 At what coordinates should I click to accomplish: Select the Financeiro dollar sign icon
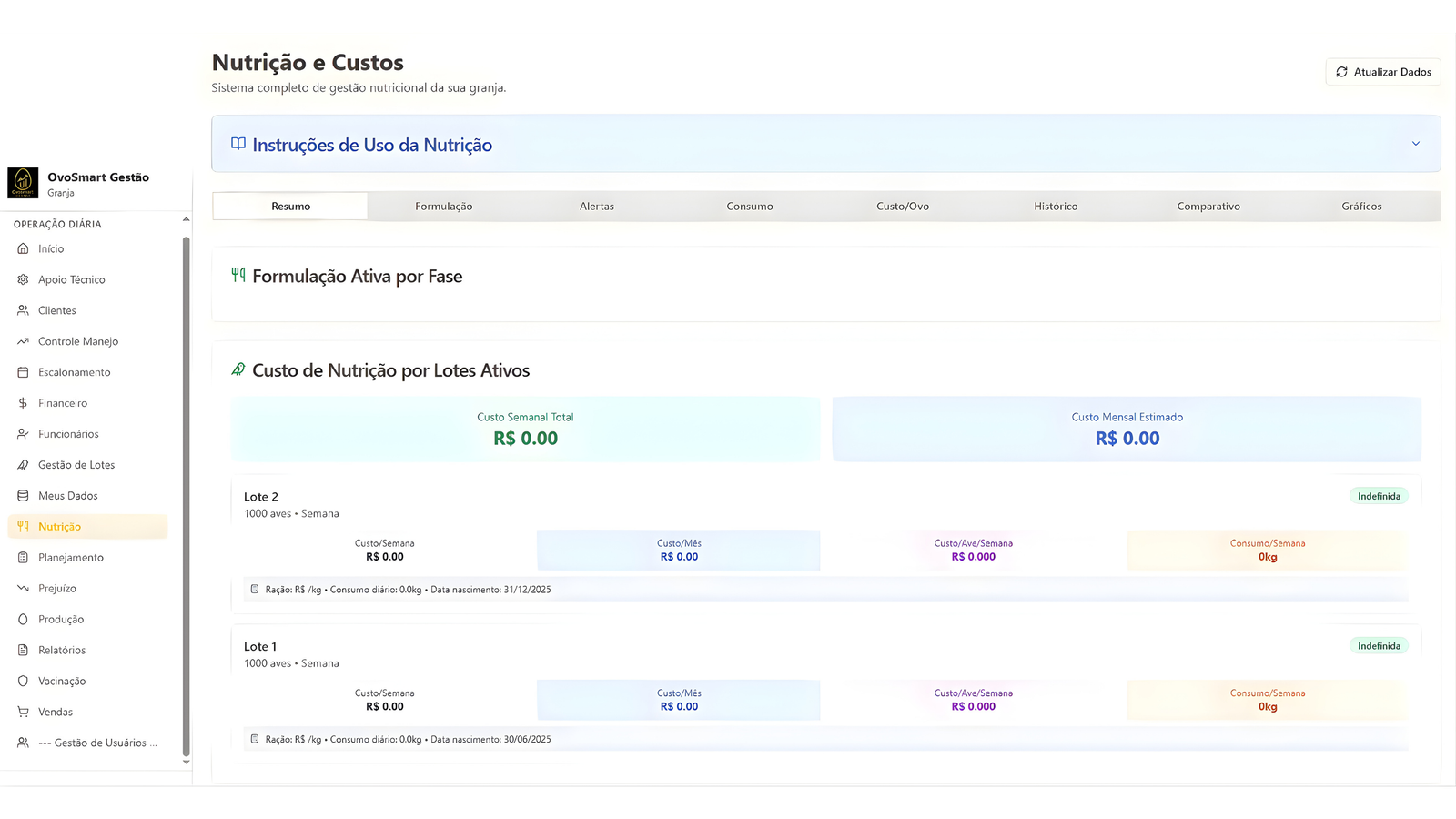(x=23, y=403)
